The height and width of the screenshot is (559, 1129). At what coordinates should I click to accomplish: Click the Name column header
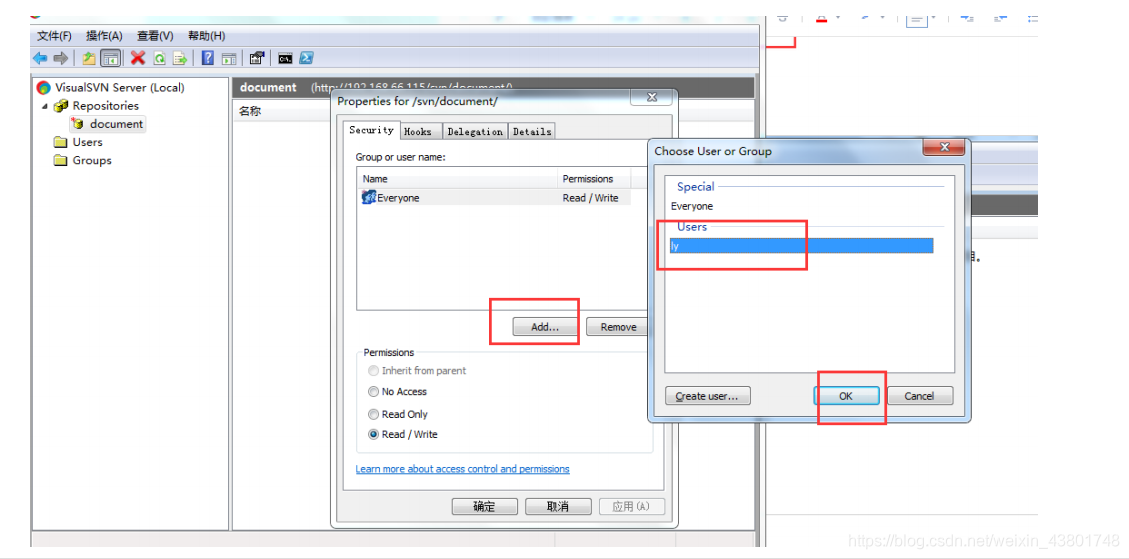point(457,179)
